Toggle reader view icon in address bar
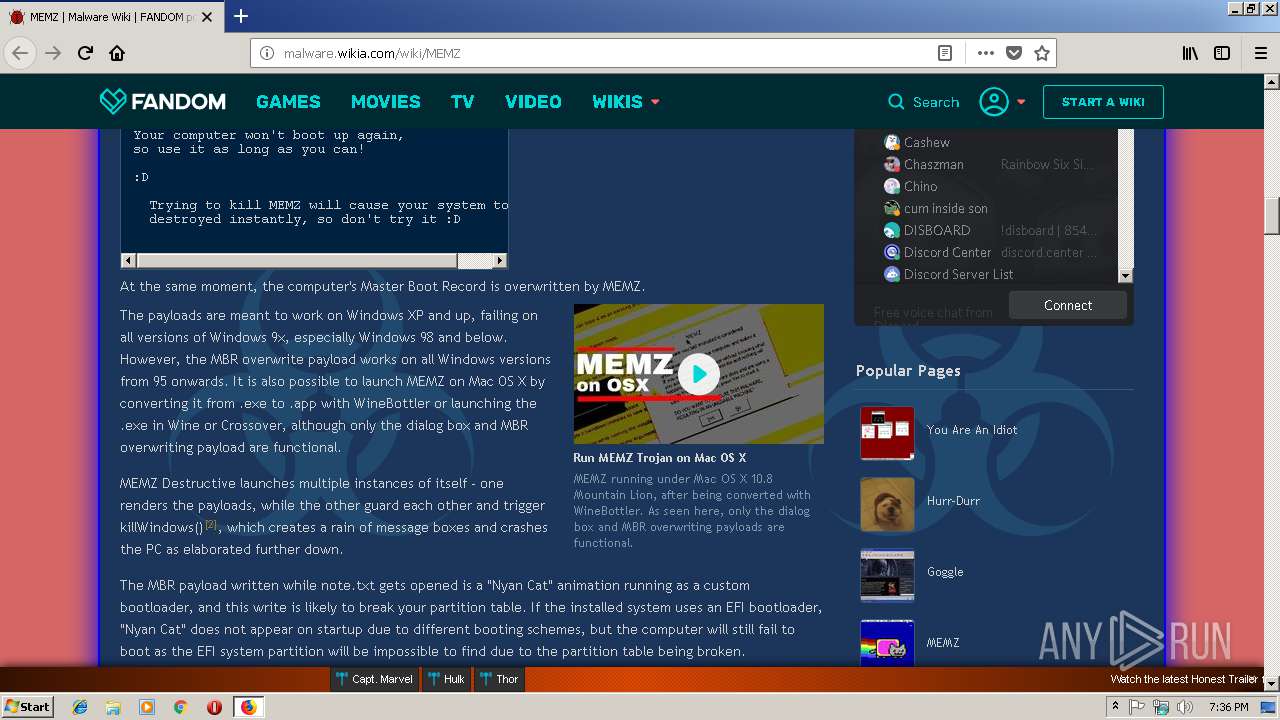 (944, 53)
